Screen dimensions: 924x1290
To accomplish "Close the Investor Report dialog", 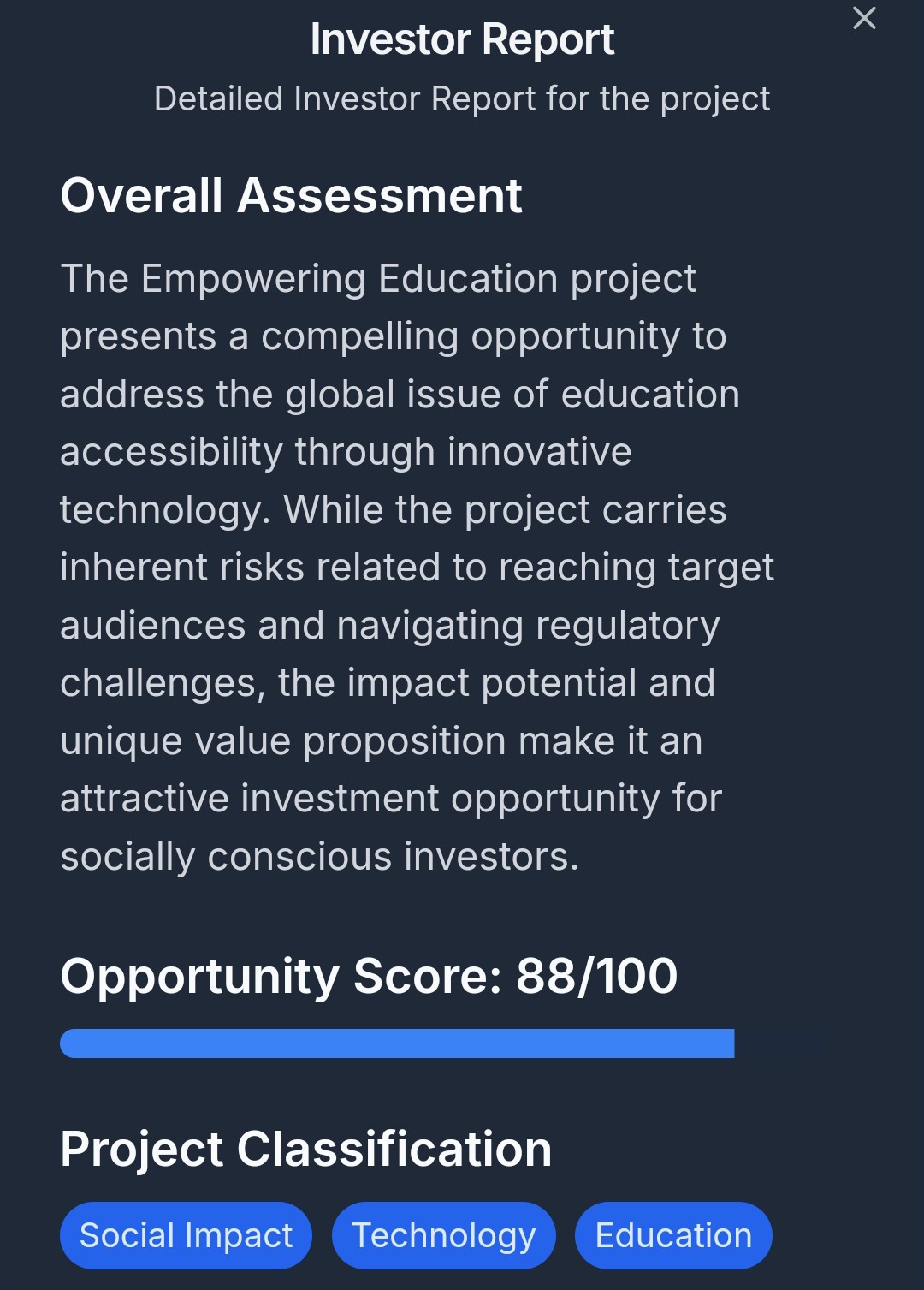I will (864, 18).
